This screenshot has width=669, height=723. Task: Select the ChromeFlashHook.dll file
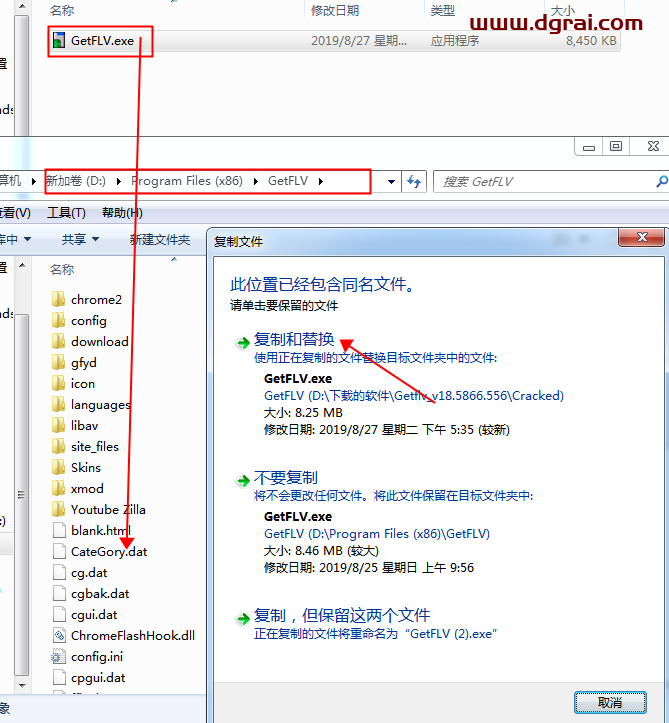pos(123,635)
